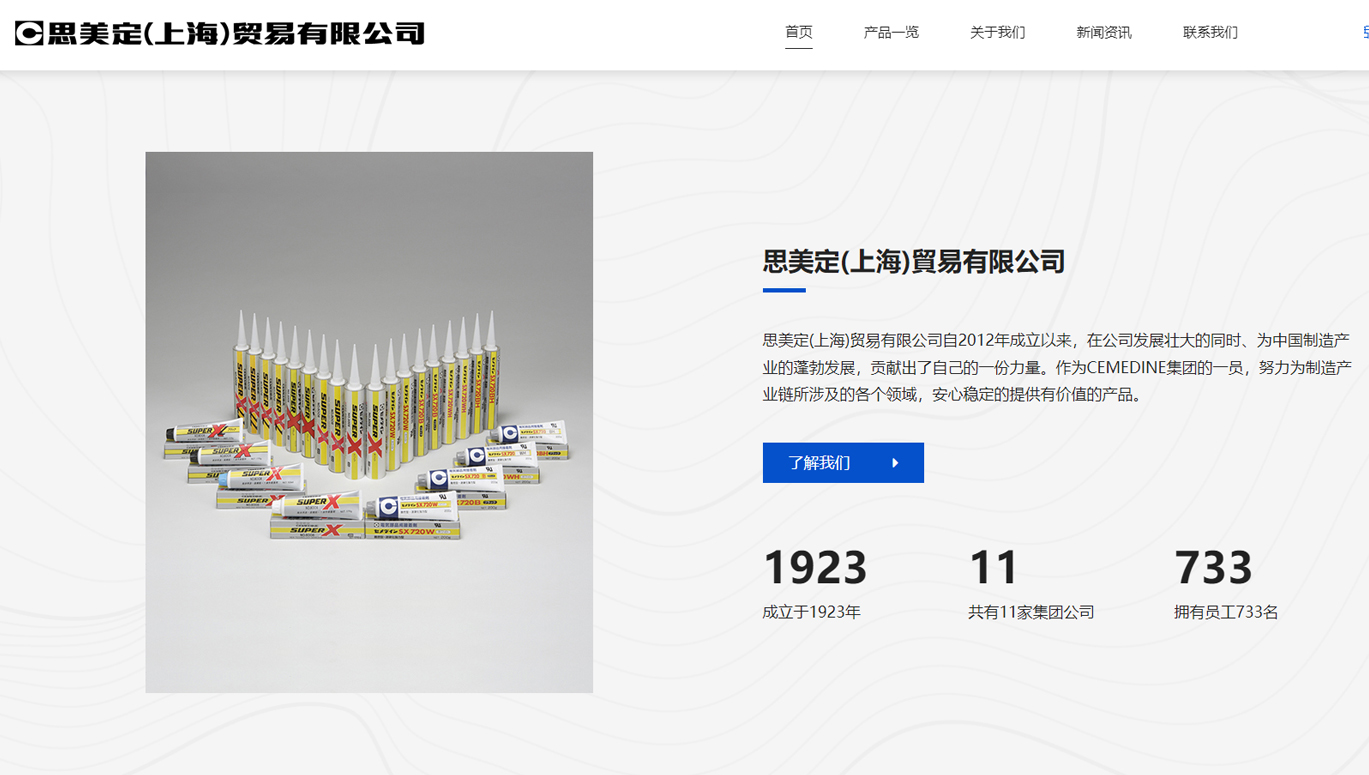Viewport: 1369px width, 775px height.
Task: Open the 产品一览 menu item
Action: click(x=891, y=32)
